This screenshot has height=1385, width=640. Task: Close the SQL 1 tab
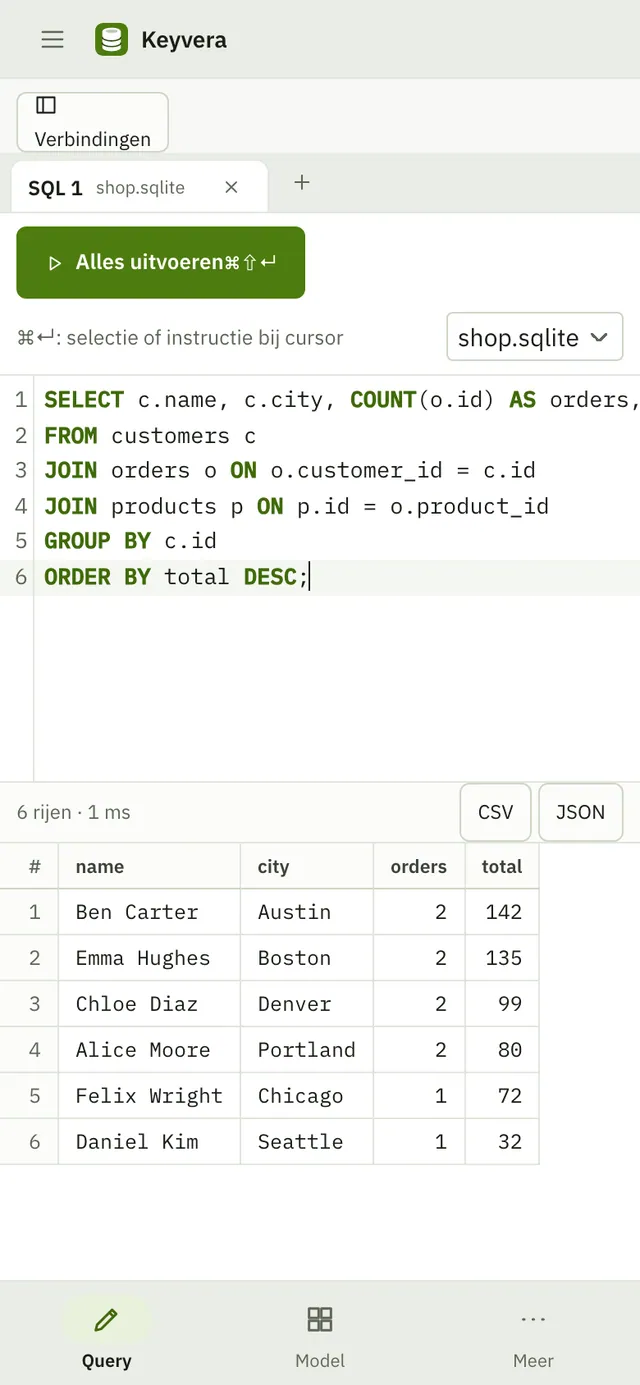click(x=231, y=187)
